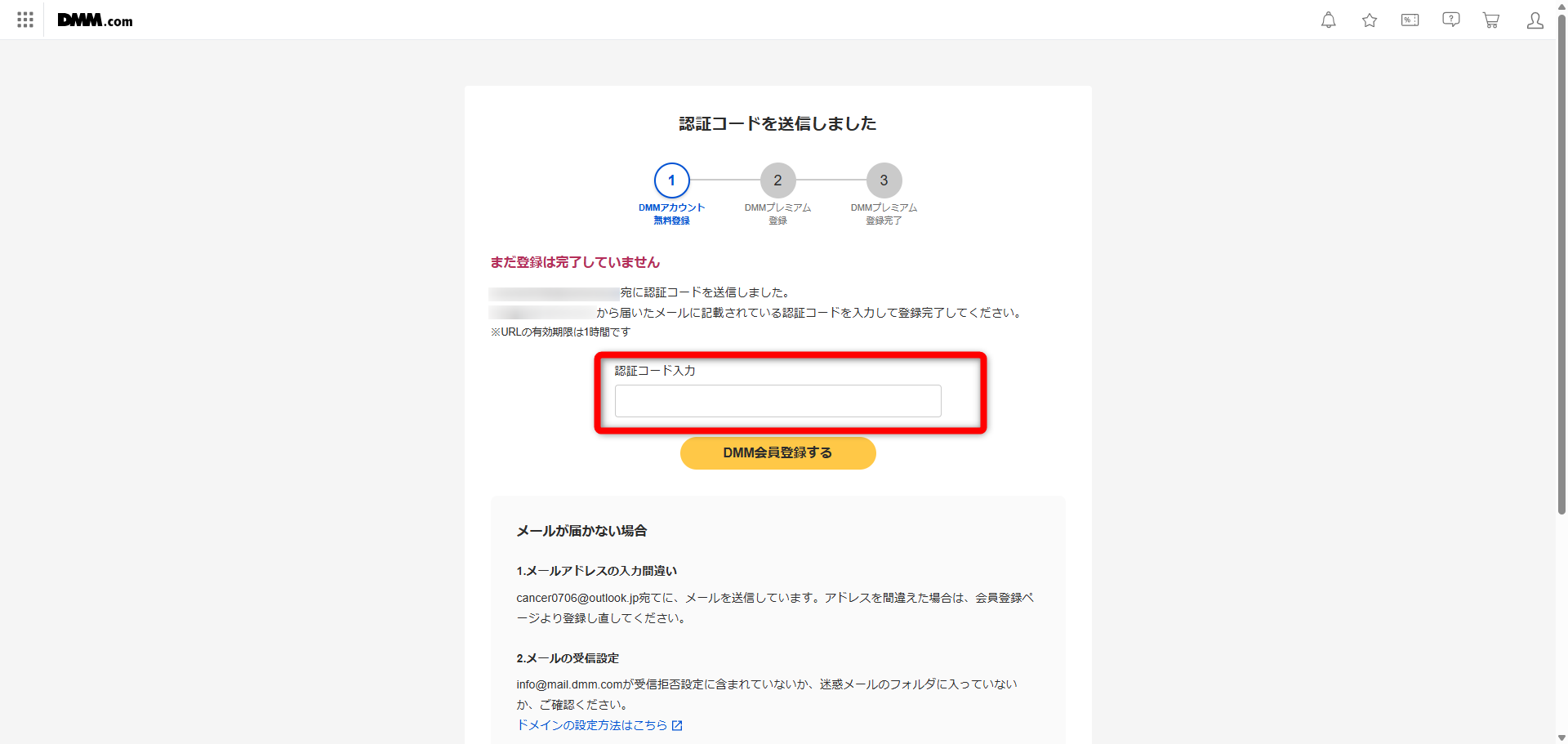Select step 3 circle DMMプレミアム登録完了

tap(884, 180)
